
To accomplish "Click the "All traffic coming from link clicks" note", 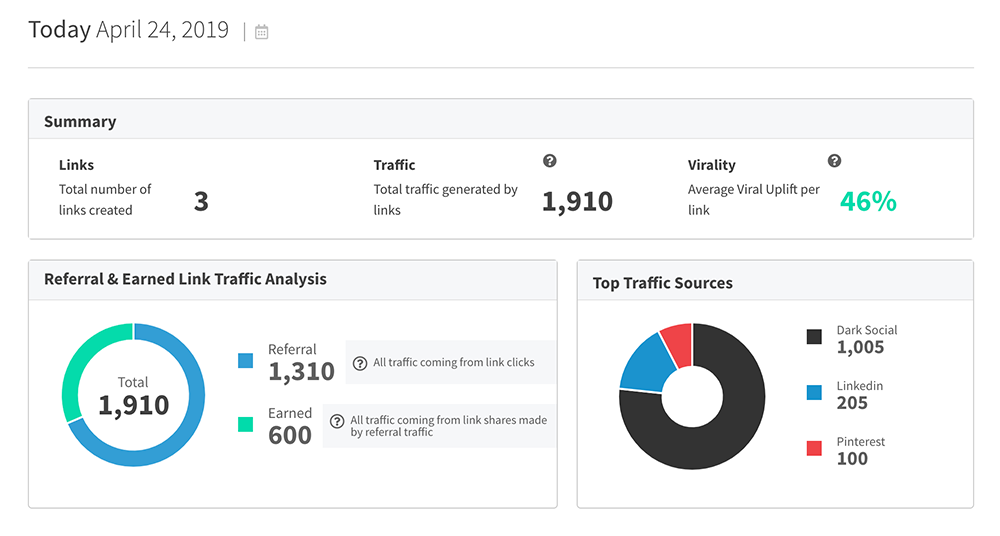I will click(x=454, y=362).
